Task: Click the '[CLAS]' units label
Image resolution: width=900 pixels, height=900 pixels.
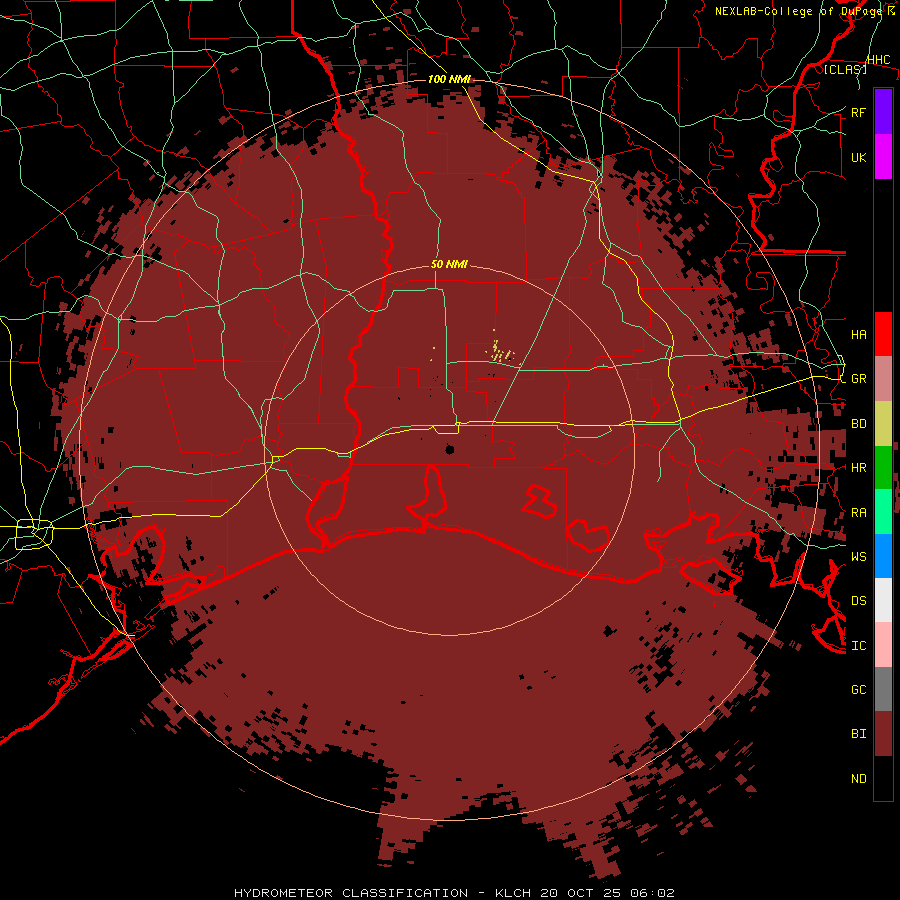Action: [x=845, y=69]
